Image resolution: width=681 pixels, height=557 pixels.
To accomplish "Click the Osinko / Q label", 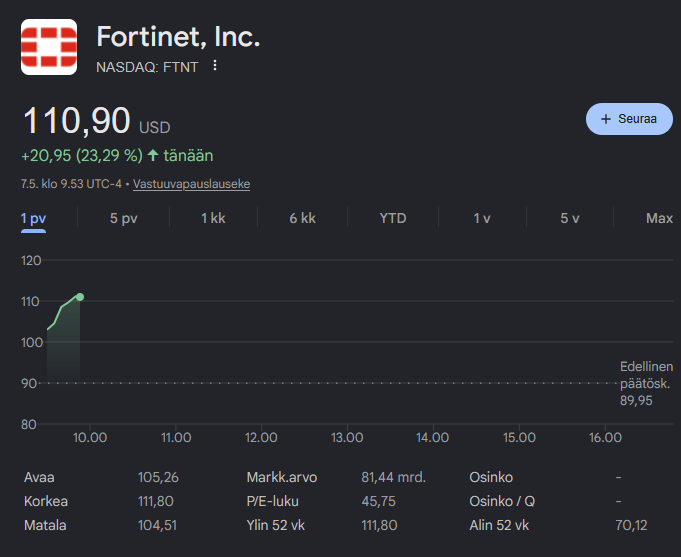I will click(x=502, y=501).
